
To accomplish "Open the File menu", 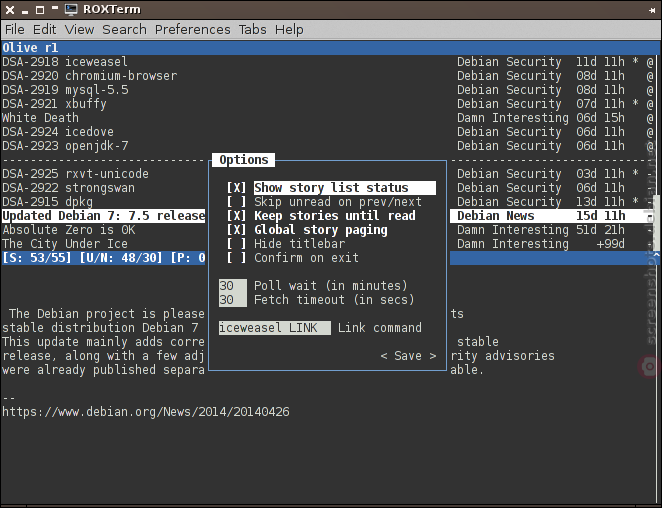I will tap(15, 30).
